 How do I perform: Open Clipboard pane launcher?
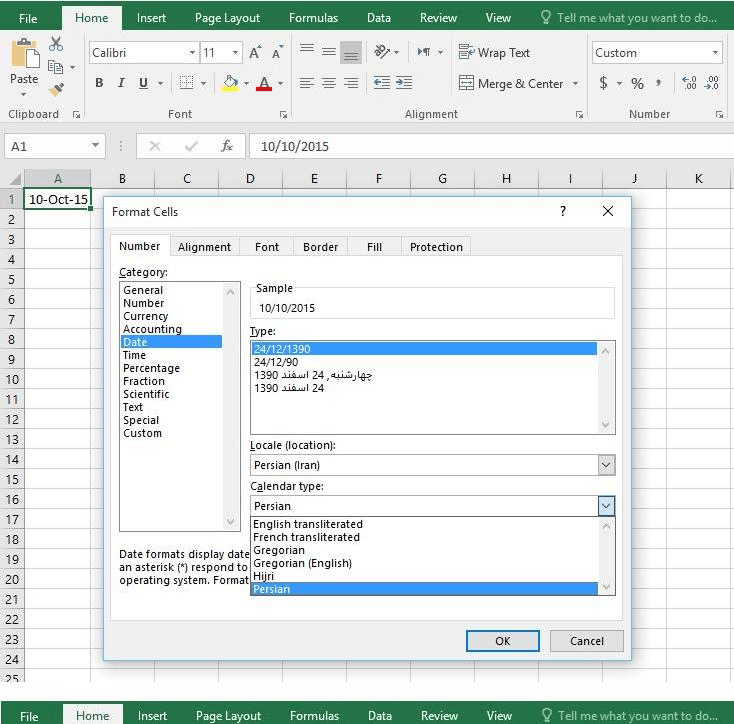click(x=76, y=115)
